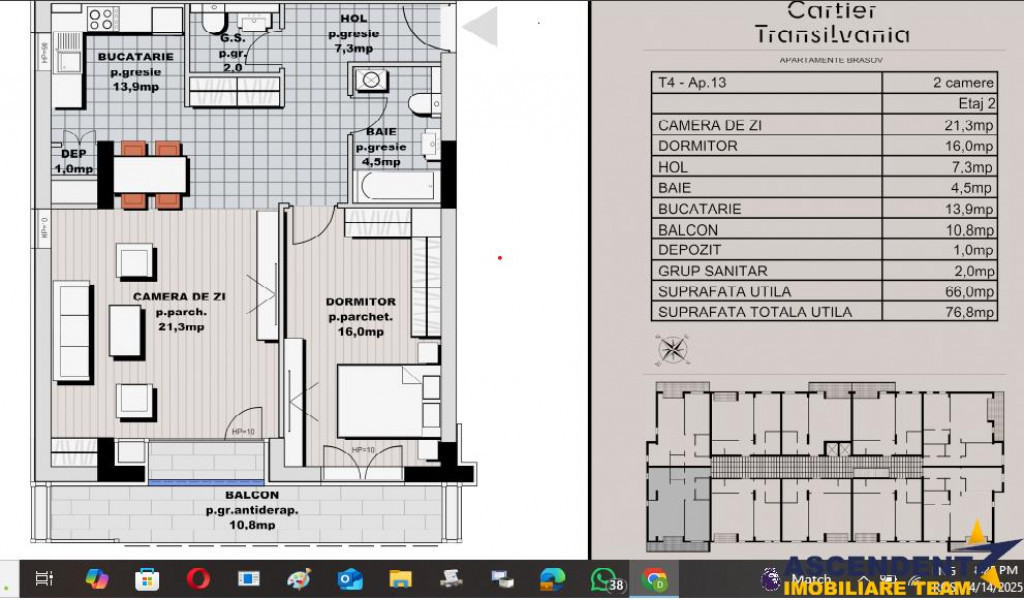The width and height of the screenshot is (1024, 600).
Task: Click the Cartier Transilvania title
Action: coord(832,24)
